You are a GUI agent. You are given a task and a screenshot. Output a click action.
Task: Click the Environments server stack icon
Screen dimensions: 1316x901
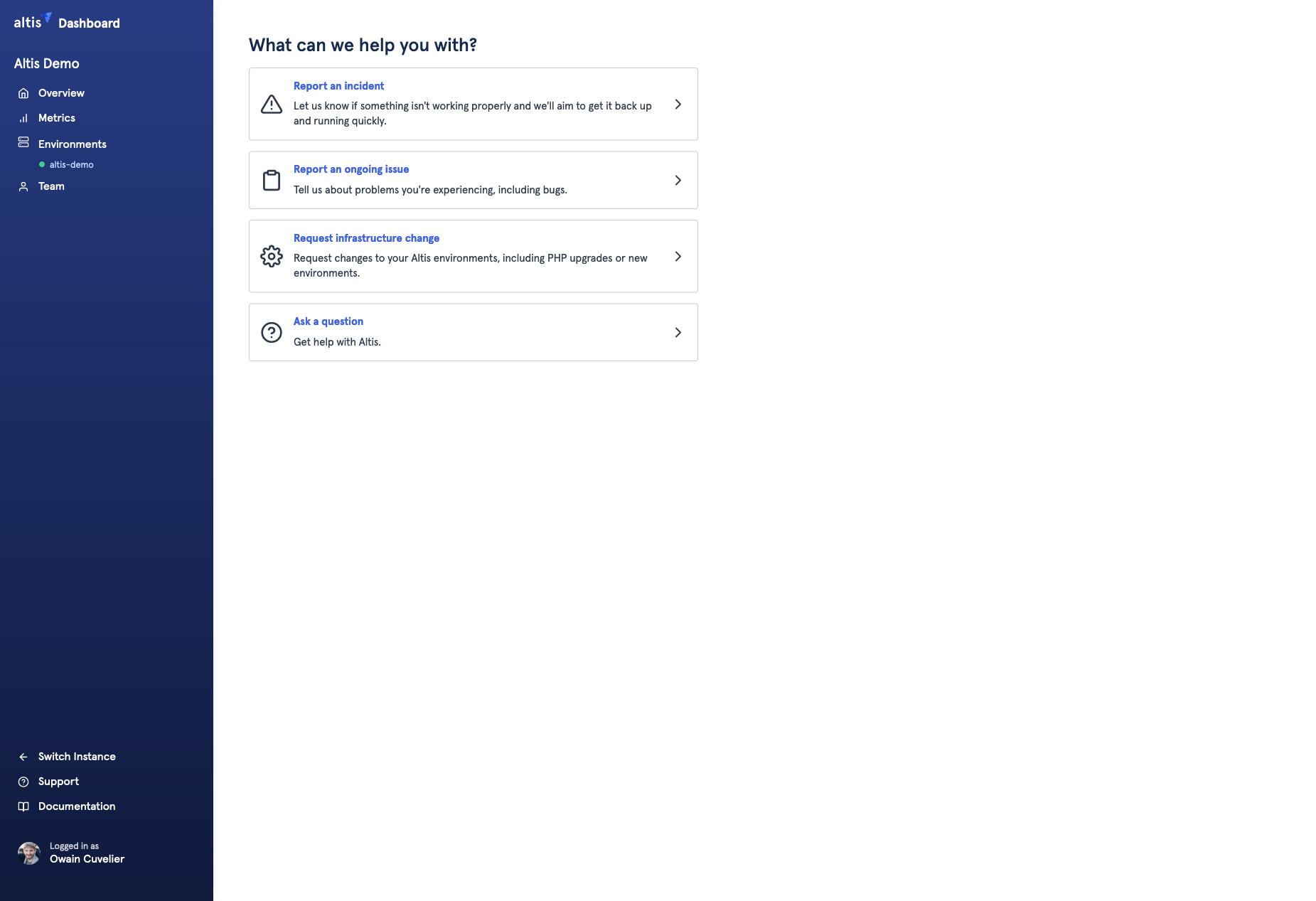(x=22, y=142)
